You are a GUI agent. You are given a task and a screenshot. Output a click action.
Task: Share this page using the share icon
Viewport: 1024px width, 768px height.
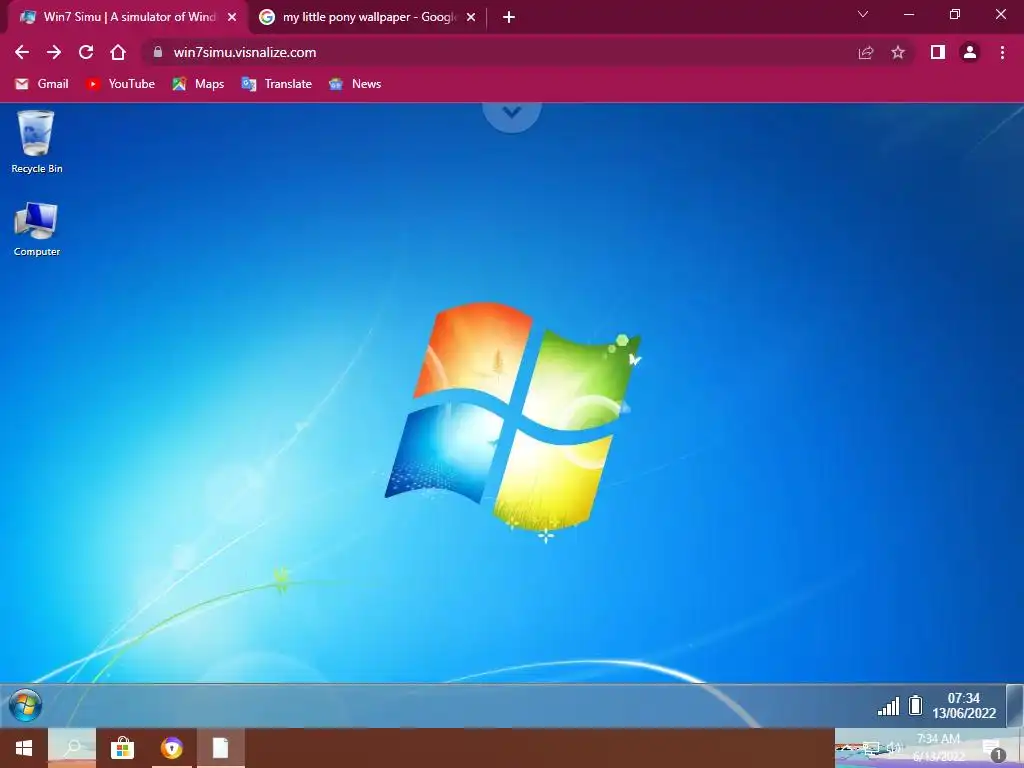pos(866,52)
